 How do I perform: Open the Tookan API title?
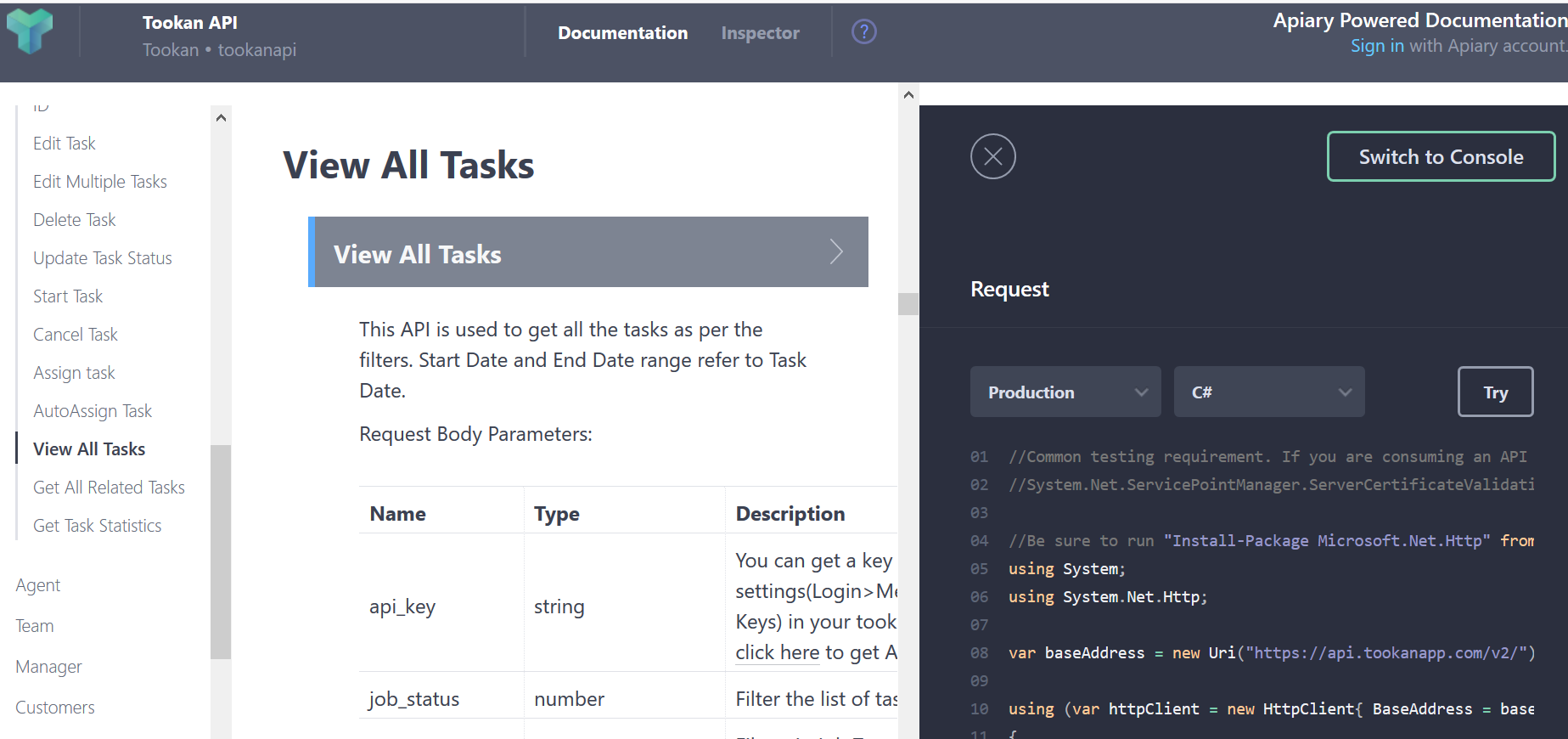[x=190, y=23]
